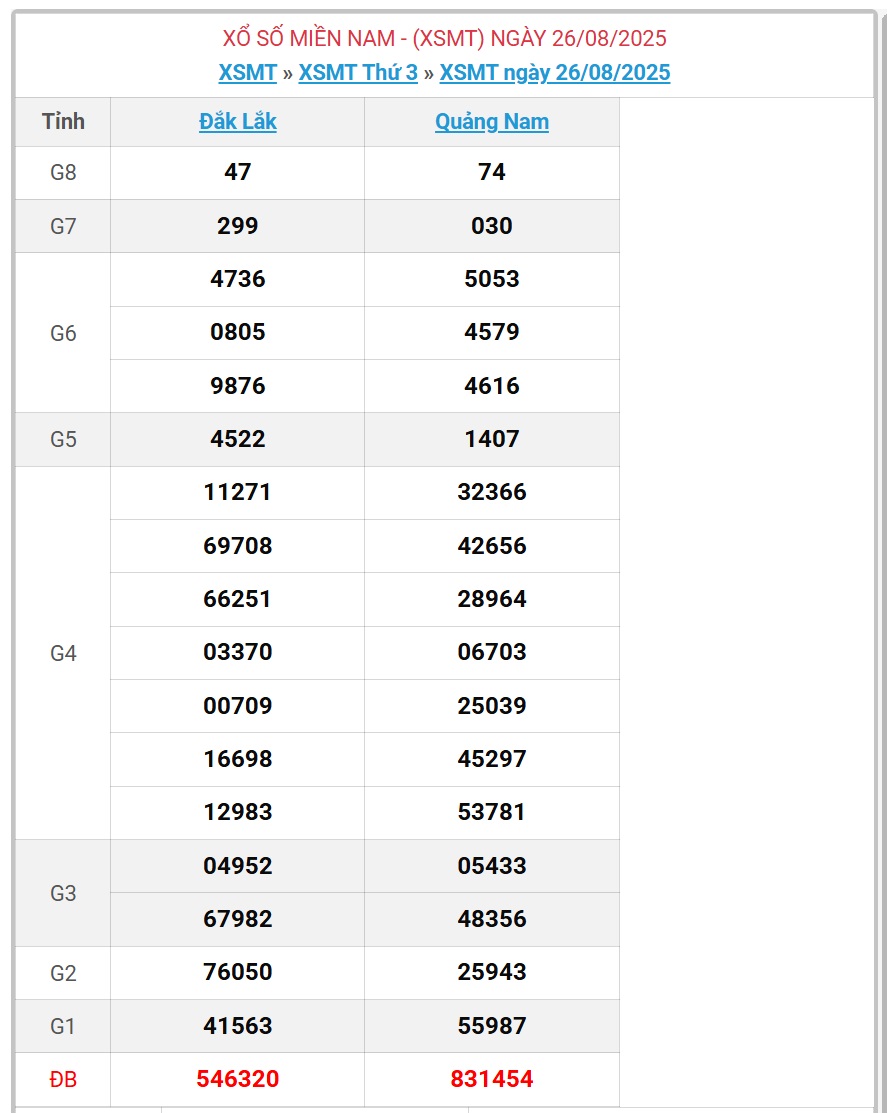Open the Đắk Lắk province link
This screenshot has height=1113, width=887.
(237, 121)
